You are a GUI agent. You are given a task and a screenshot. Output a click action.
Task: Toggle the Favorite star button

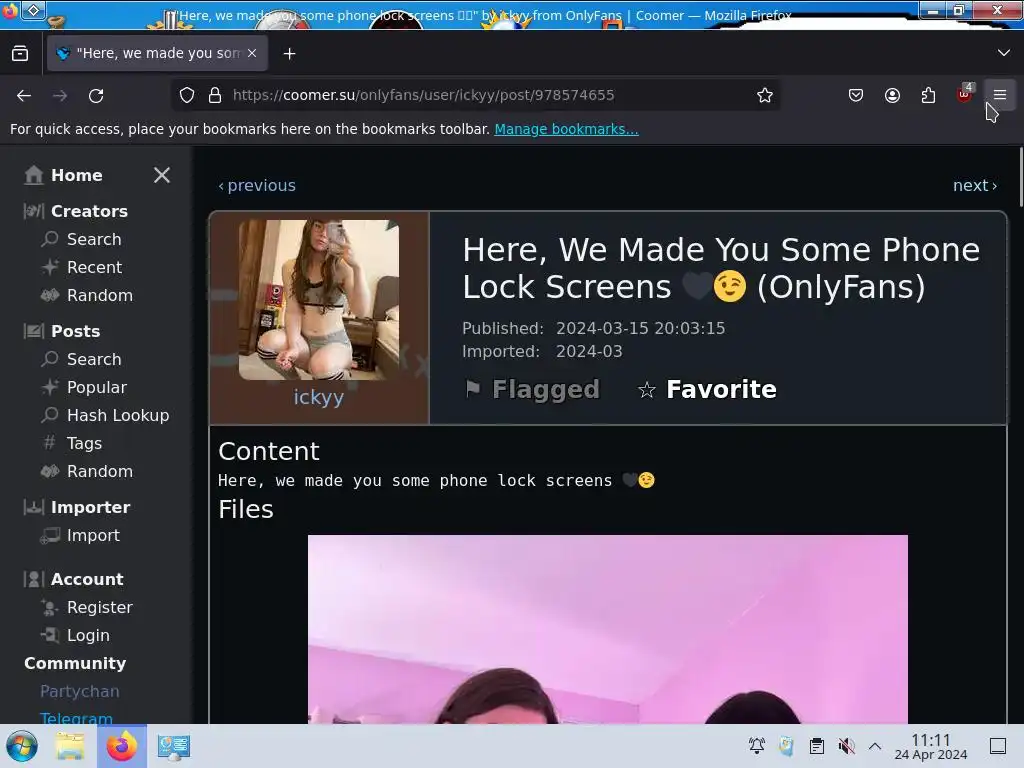tap(707, 389)
